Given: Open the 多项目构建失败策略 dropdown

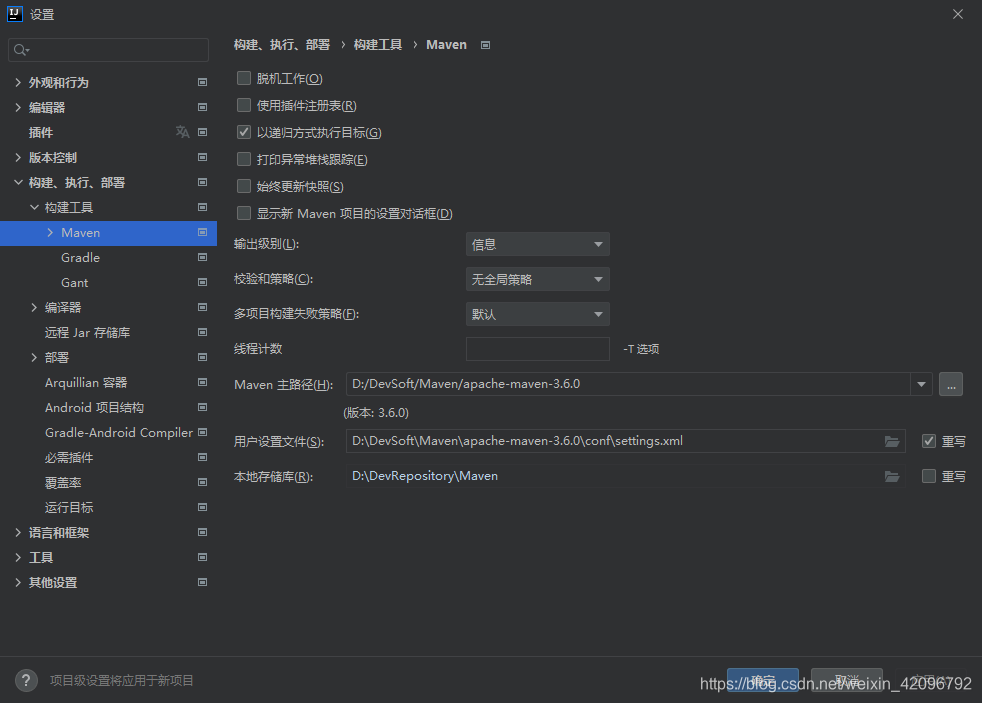Looking at the screenshot, I should click(x=537, y=314).
